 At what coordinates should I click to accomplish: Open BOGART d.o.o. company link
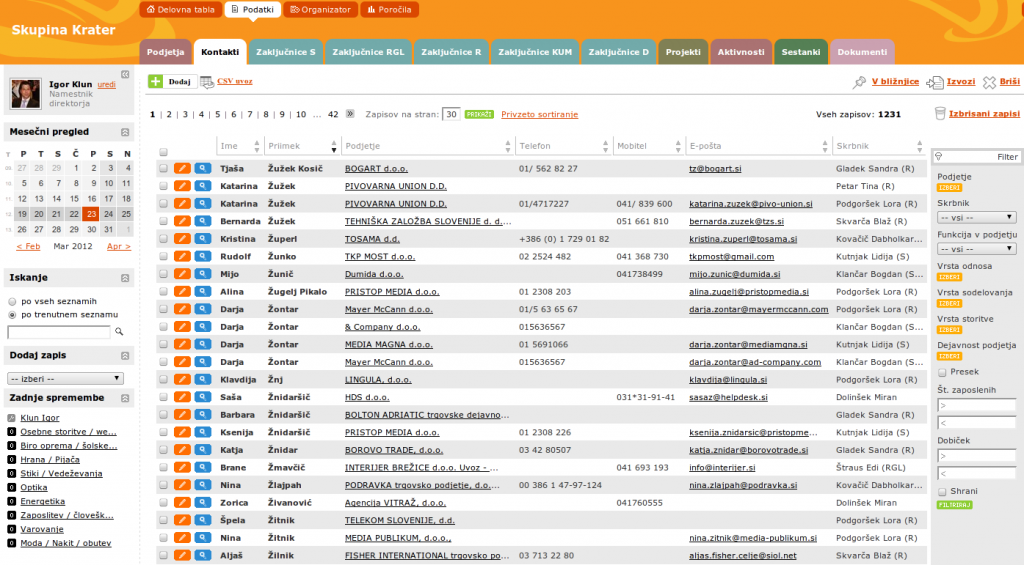[x=376, y=169]
